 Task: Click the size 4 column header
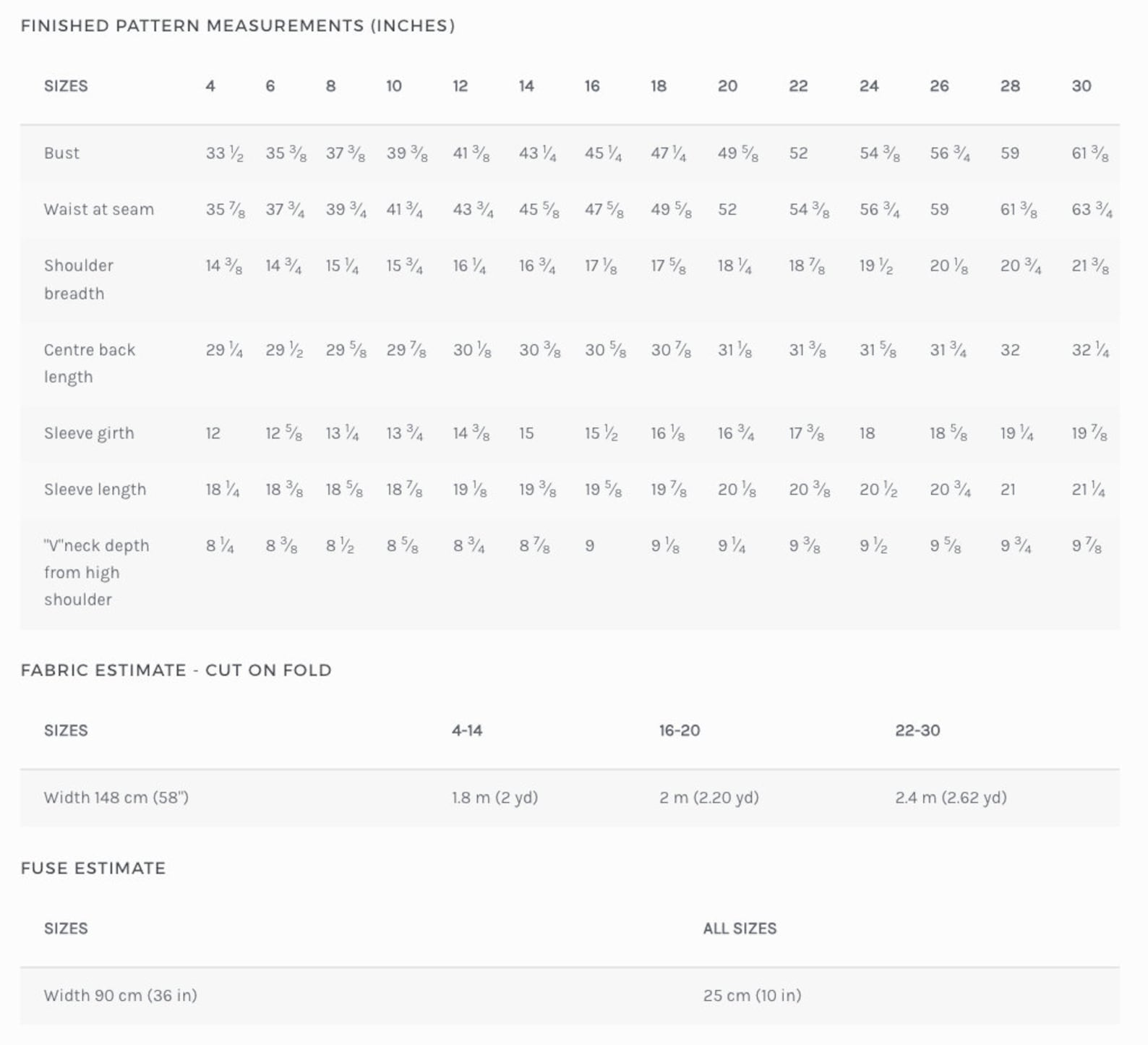[x=210, y=86]
